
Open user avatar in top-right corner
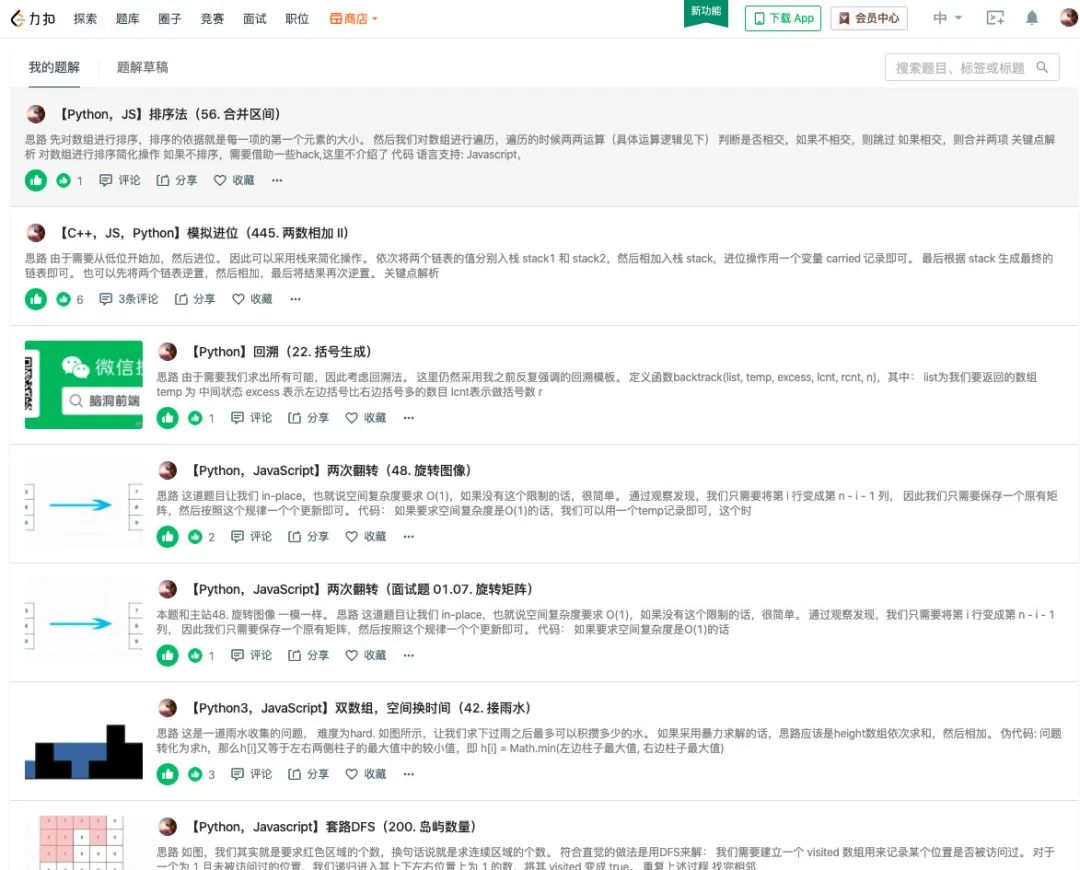click(1068, 17)
